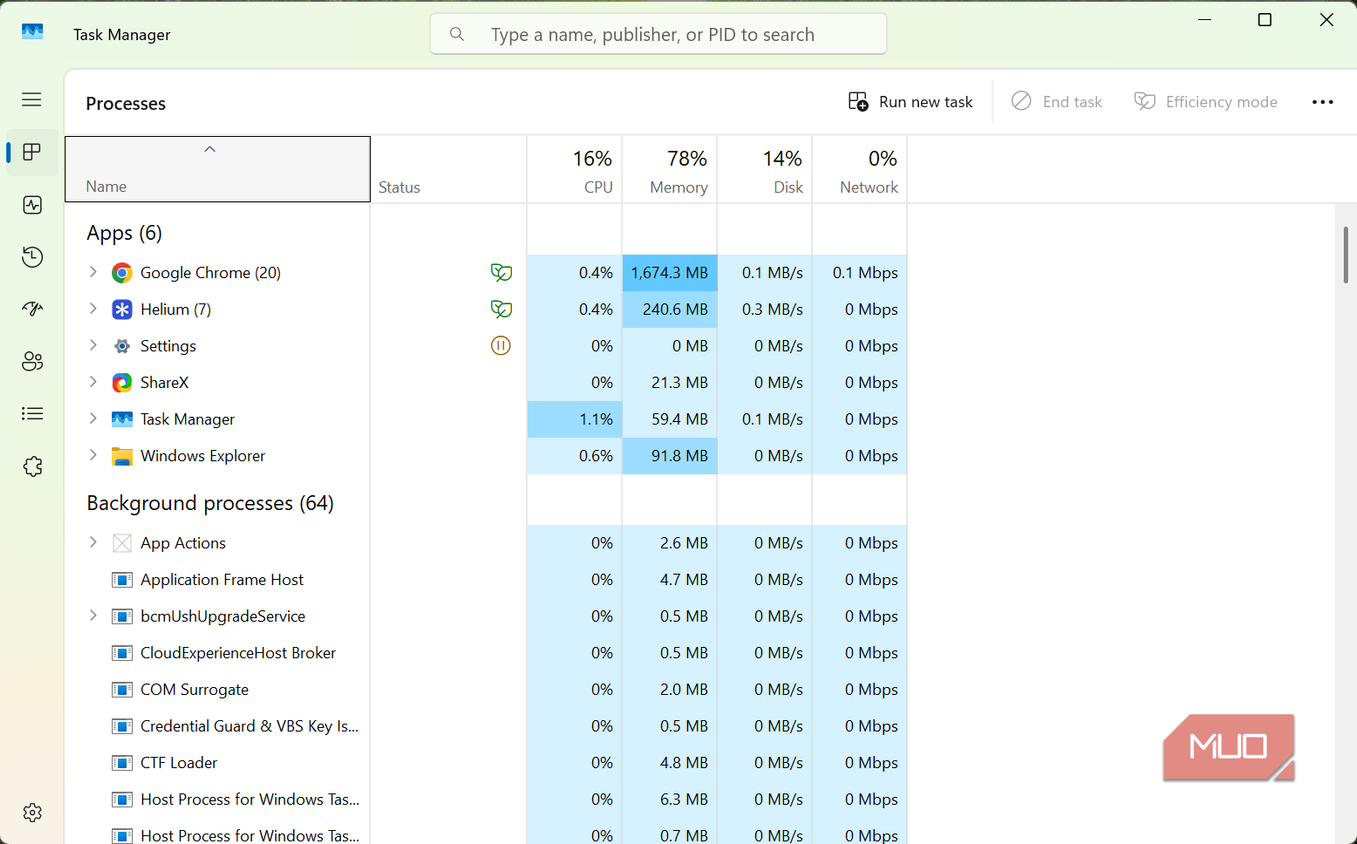Open the Users sidebar icon
The width and height of the screenshot is (1357, 844).
[x=32, y=361]
